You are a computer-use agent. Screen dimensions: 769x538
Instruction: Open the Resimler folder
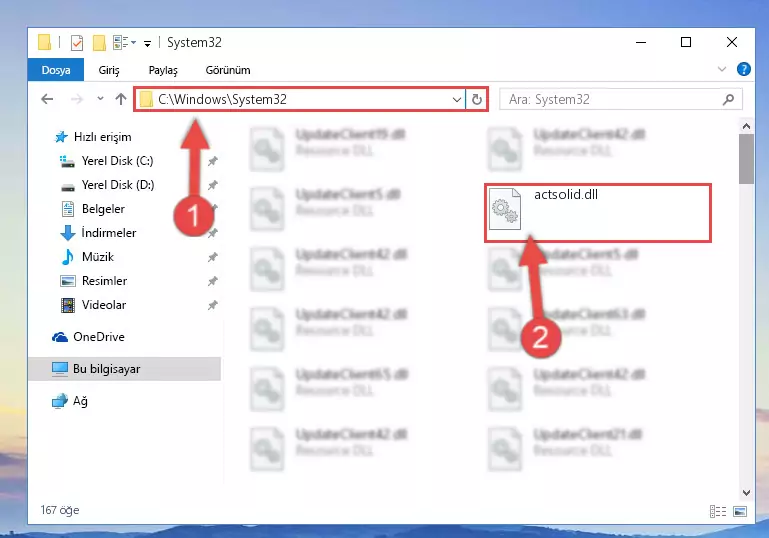point(104,281)
